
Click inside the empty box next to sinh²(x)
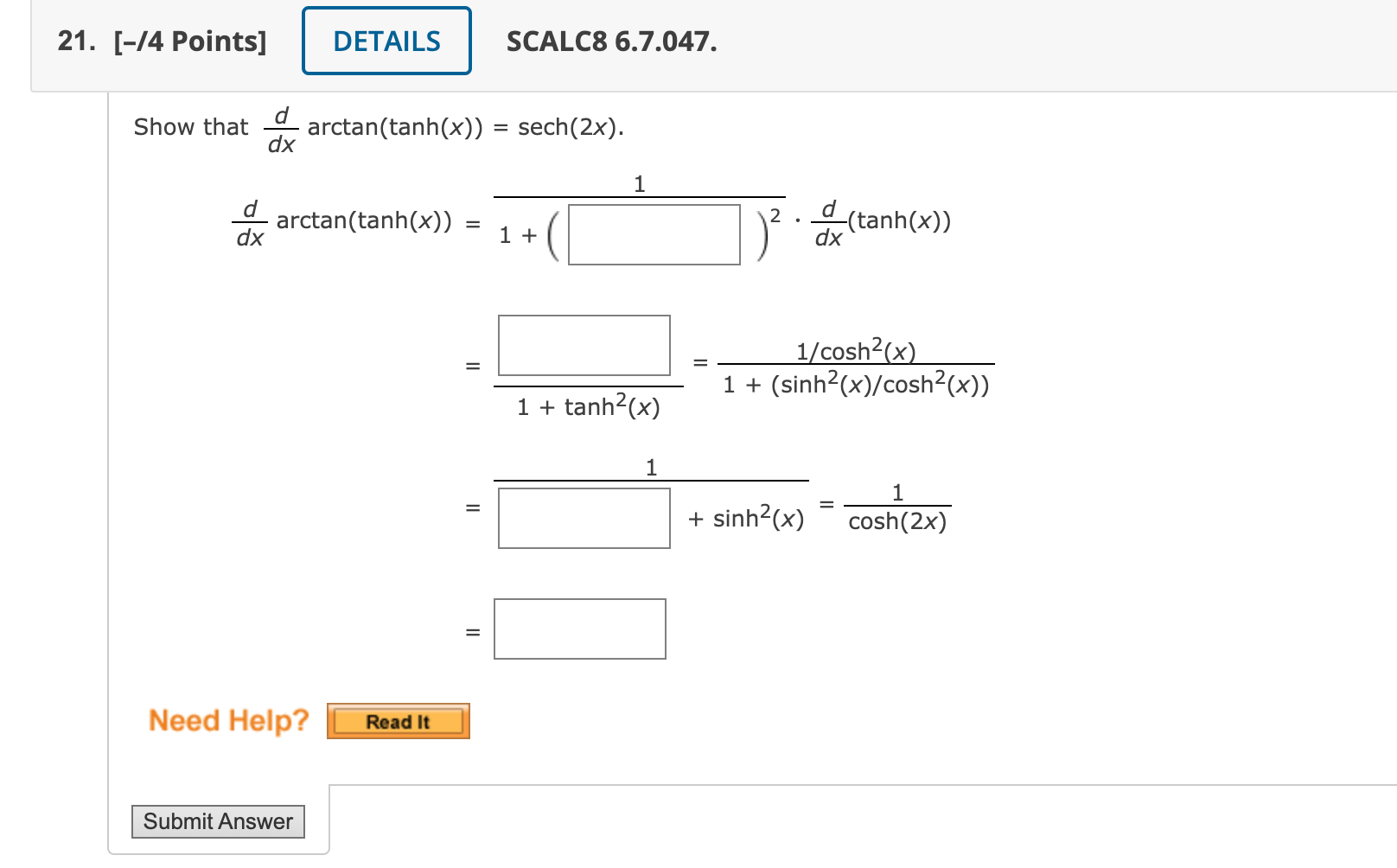(583, 518)
